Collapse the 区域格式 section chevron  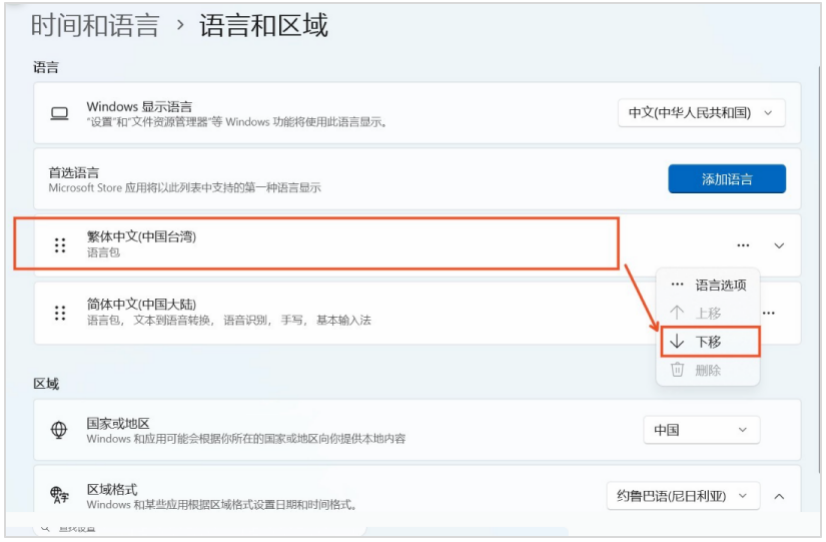click(780, 496)
